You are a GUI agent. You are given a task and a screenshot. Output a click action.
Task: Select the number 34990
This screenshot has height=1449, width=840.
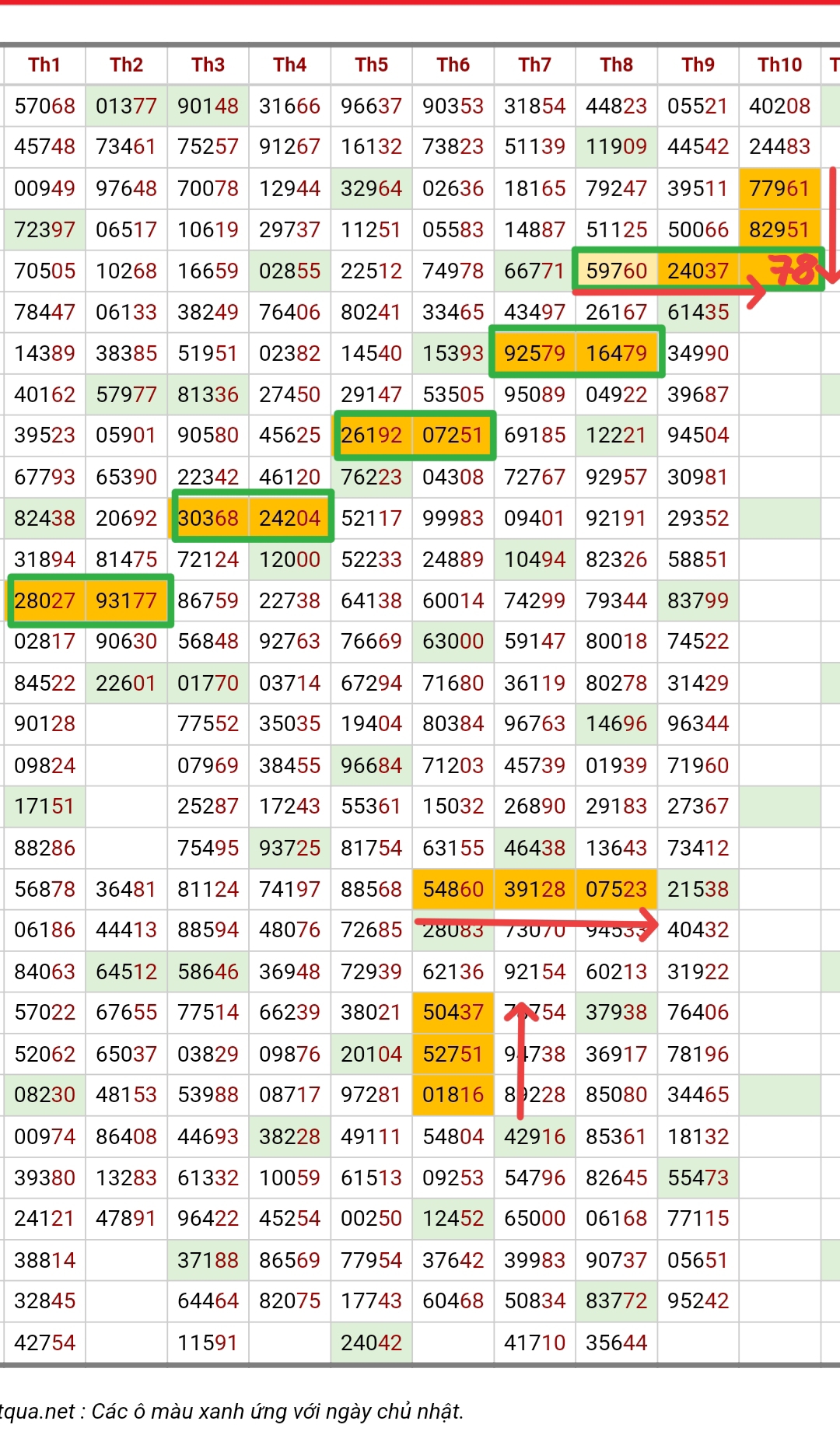(x=698, y=353)
